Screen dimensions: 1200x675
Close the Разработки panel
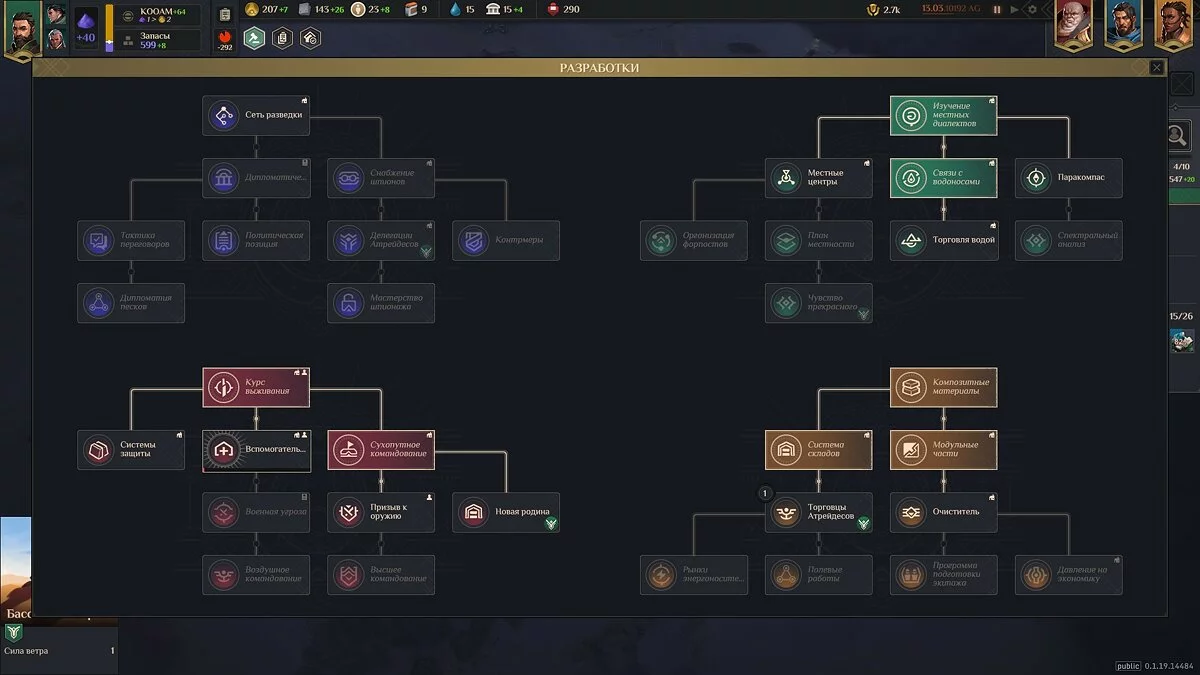click(1156, 68)
